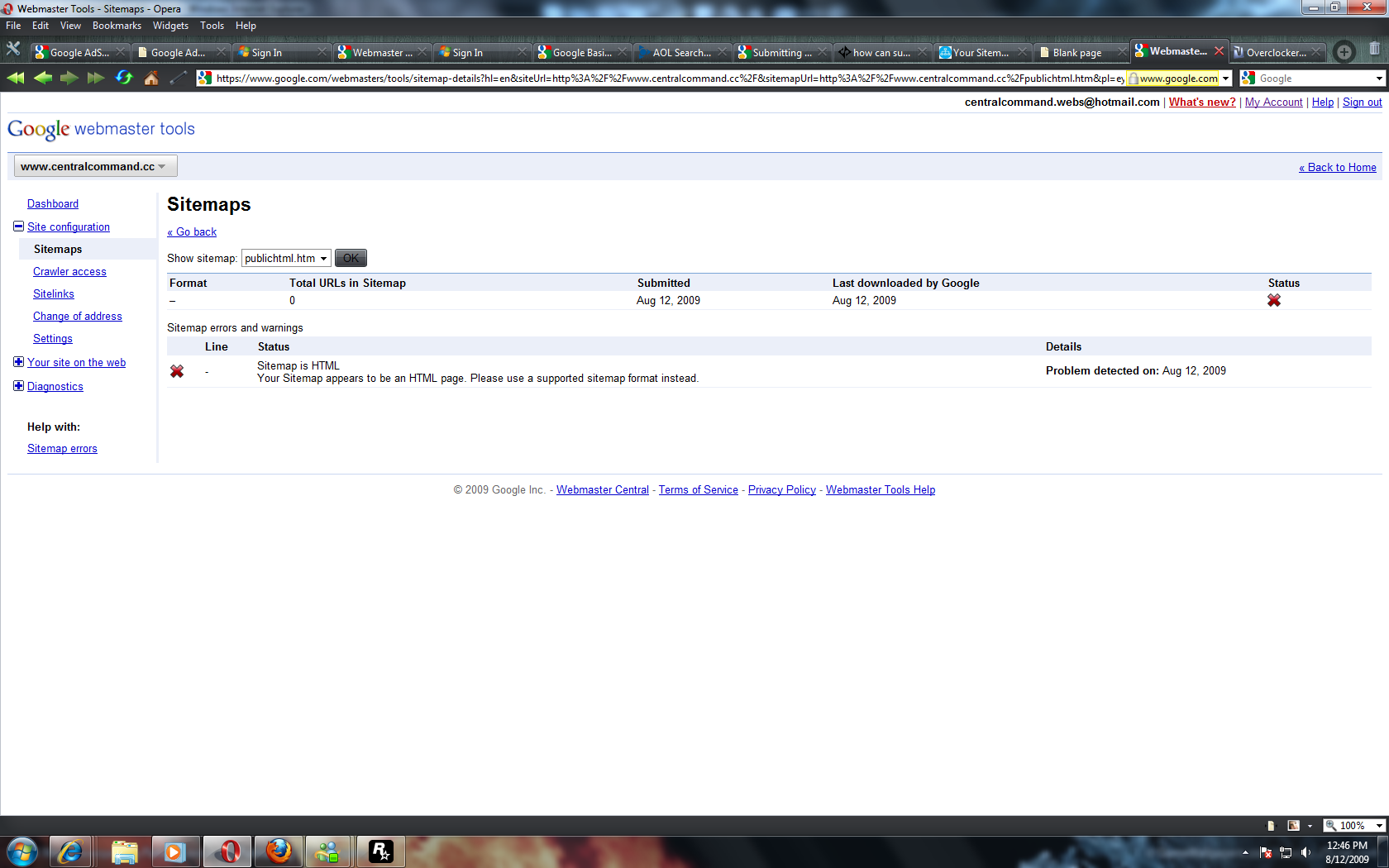Close the active Webmaster Tools tab
The width and height of the screenshot is (1389, 868).
1219,51
